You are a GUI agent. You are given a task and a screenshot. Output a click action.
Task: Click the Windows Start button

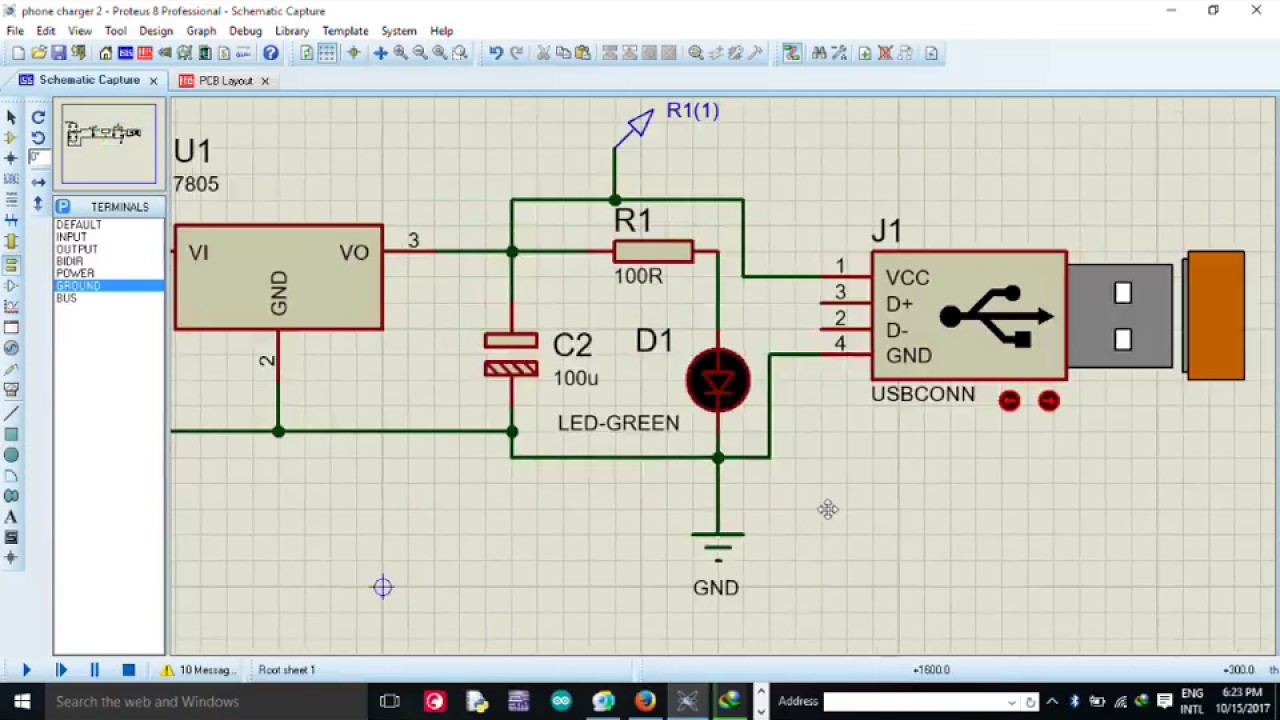pos(21,701)
